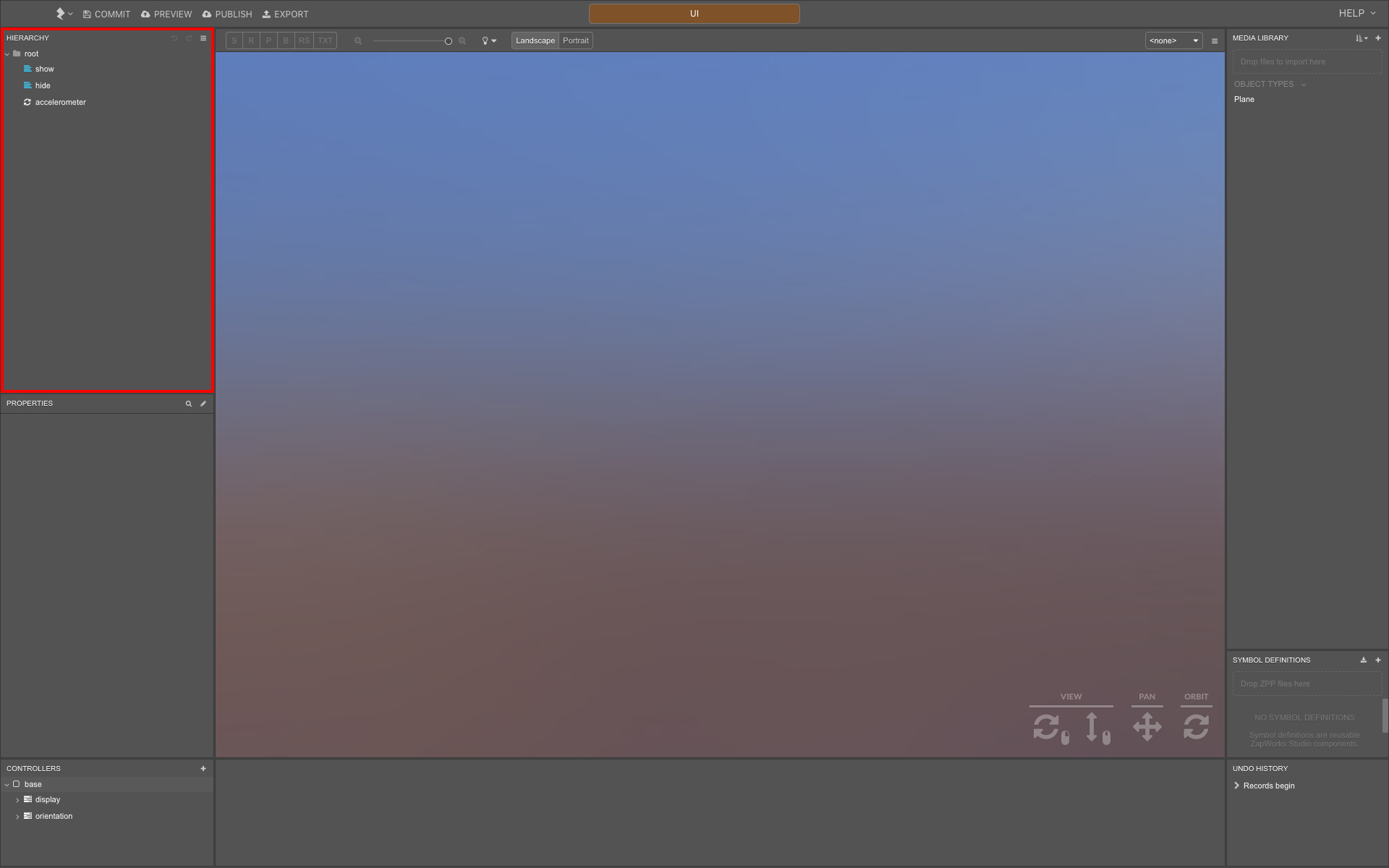Switch the view to Landscape orientation
1389x868 pixels.
pos(535,41)
